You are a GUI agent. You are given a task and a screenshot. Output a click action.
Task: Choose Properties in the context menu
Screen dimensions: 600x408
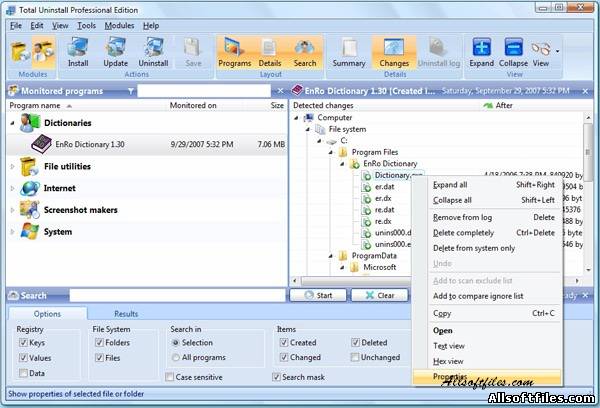pos(487,377)
